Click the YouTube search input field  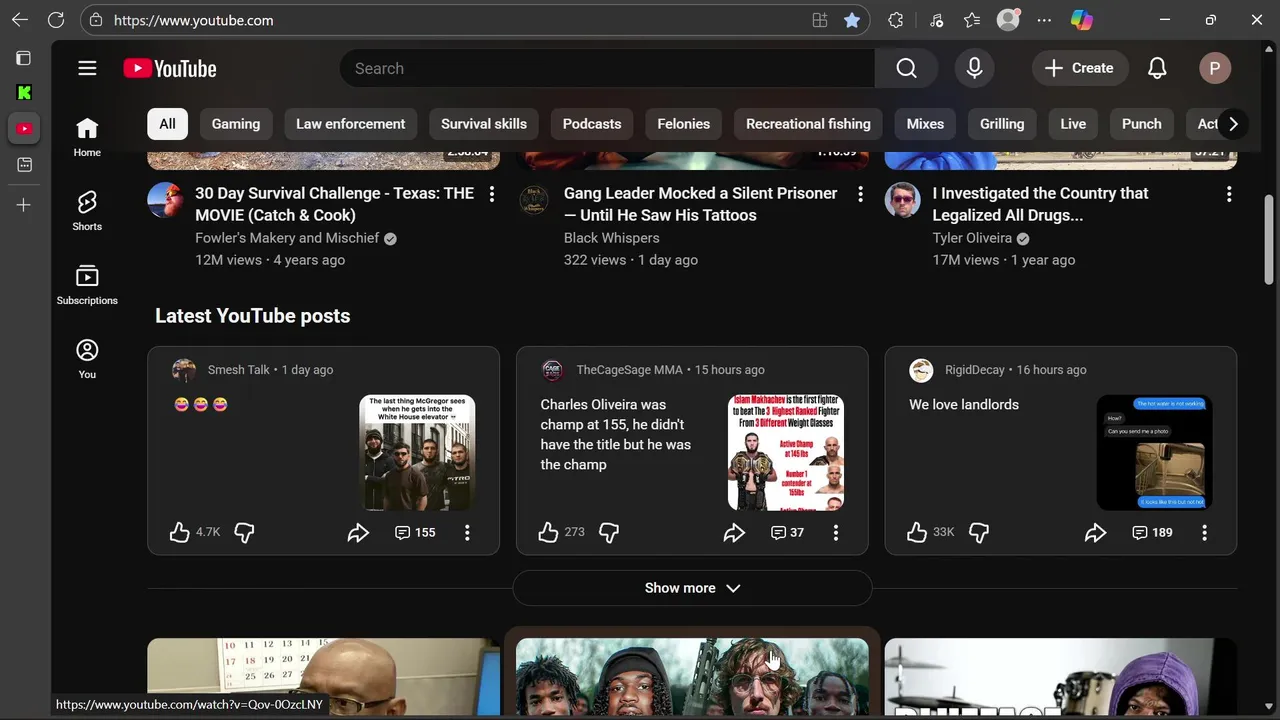(x=607, y=68)
